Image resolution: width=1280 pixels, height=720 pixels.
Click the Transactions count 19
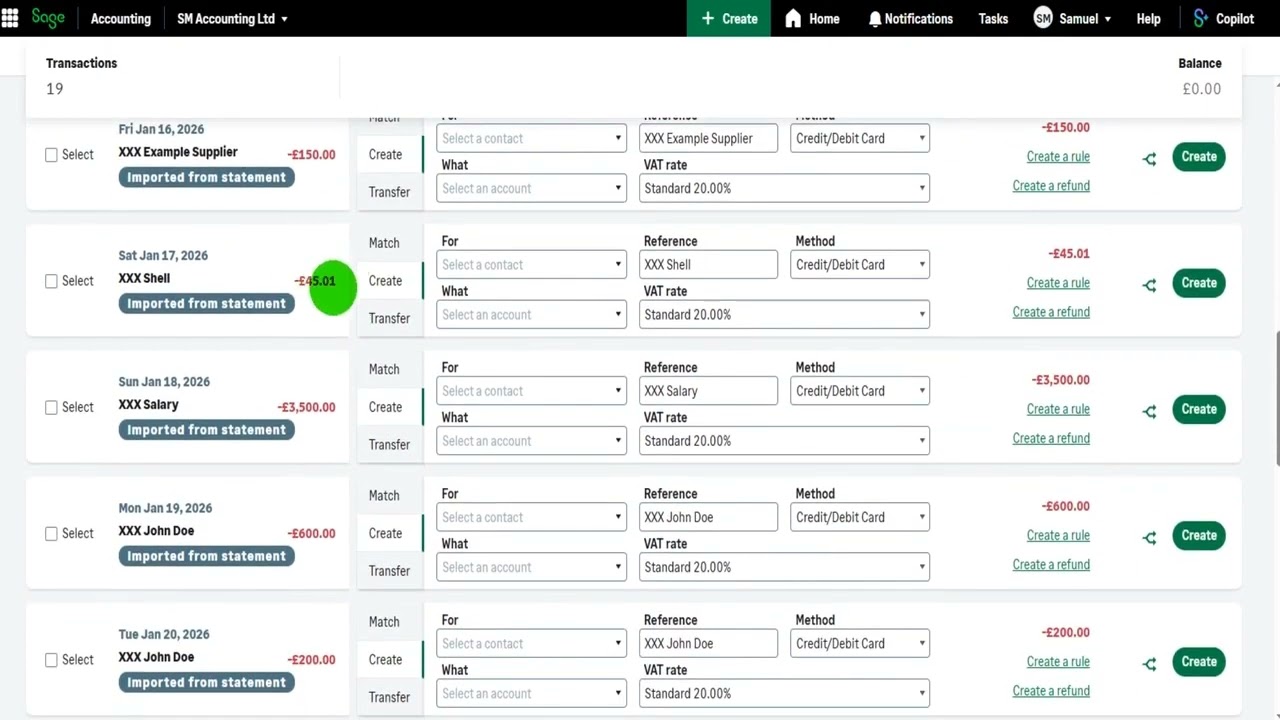click(55, 89)
